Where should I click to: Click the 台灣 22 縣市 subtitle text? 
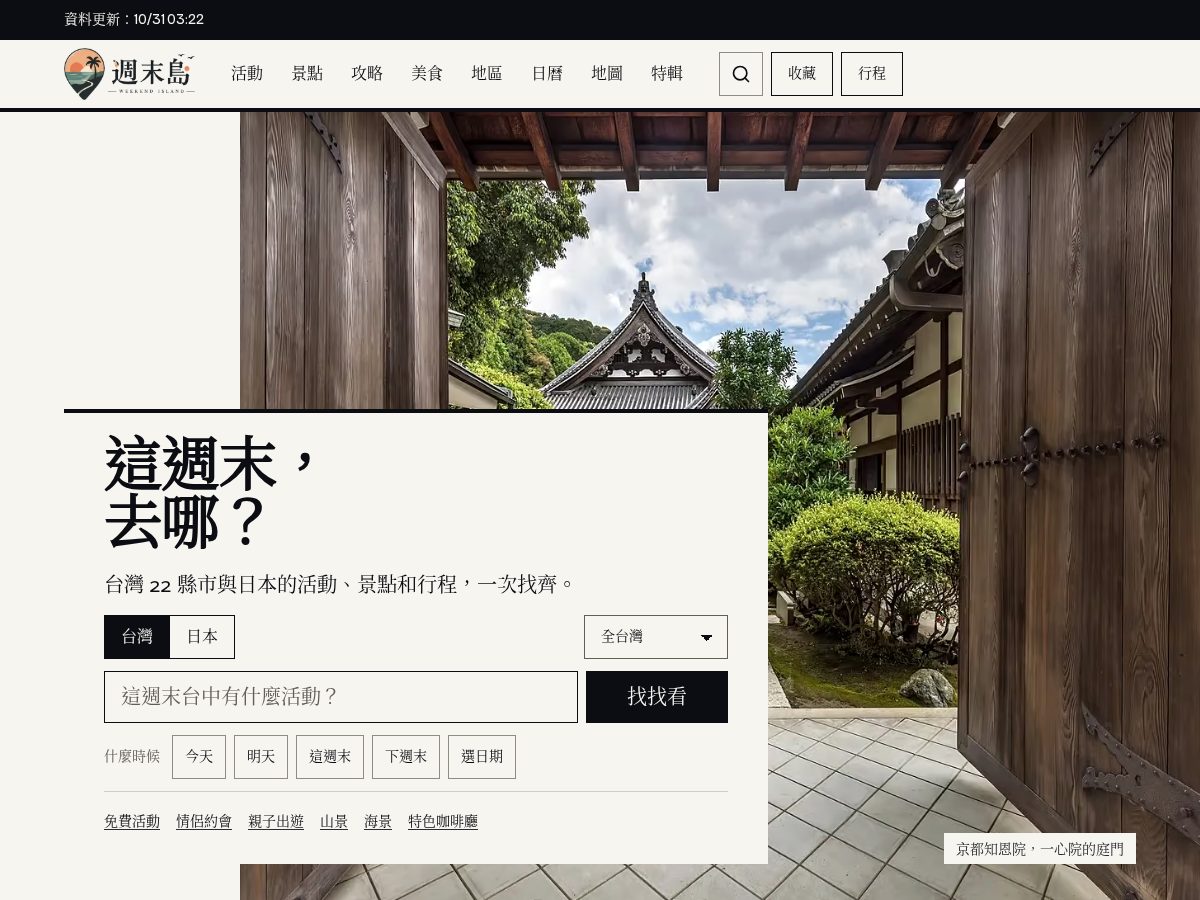[338, 585]
